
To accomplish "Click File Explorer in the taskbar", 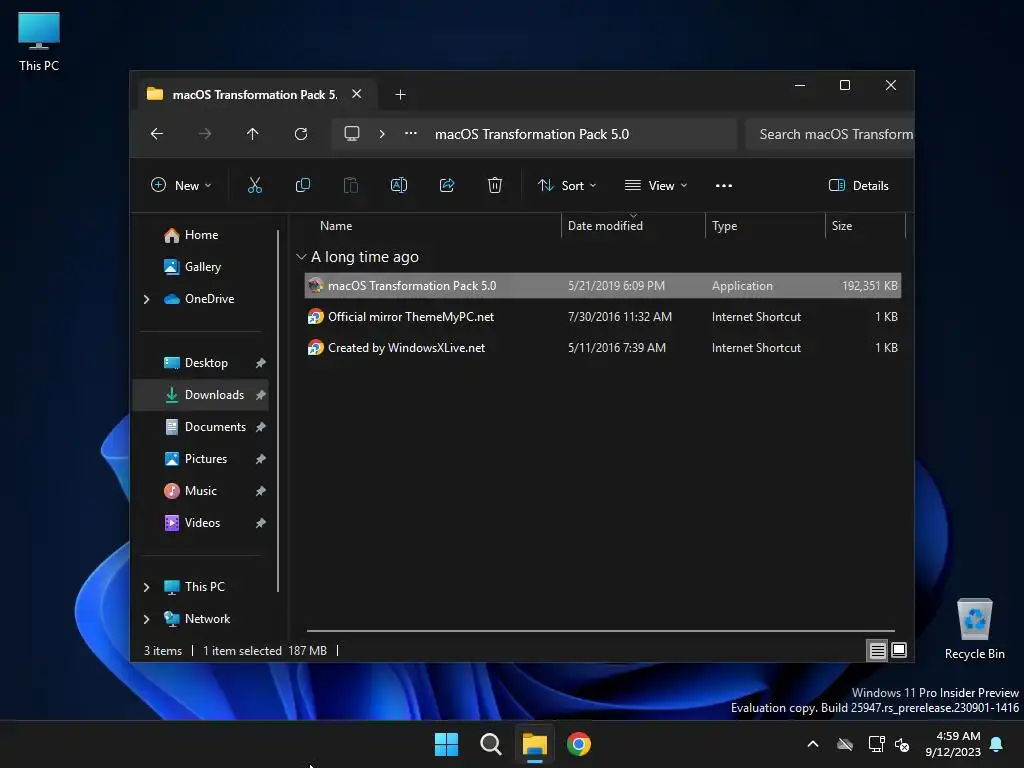I will [534, 744].
